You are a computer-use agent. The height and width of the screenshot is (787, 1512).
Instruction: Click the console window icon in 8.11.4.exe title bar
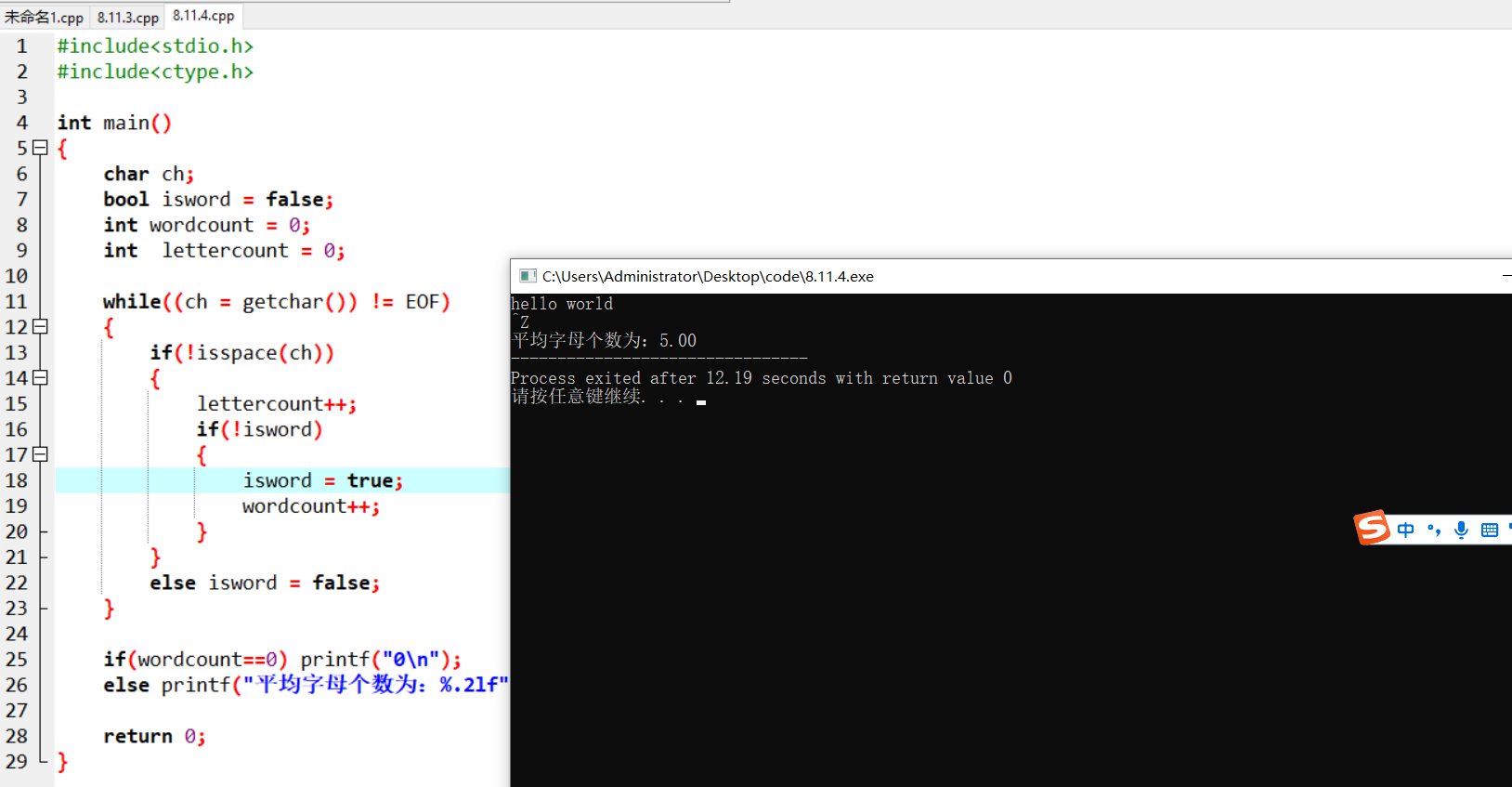click(528, 276)
